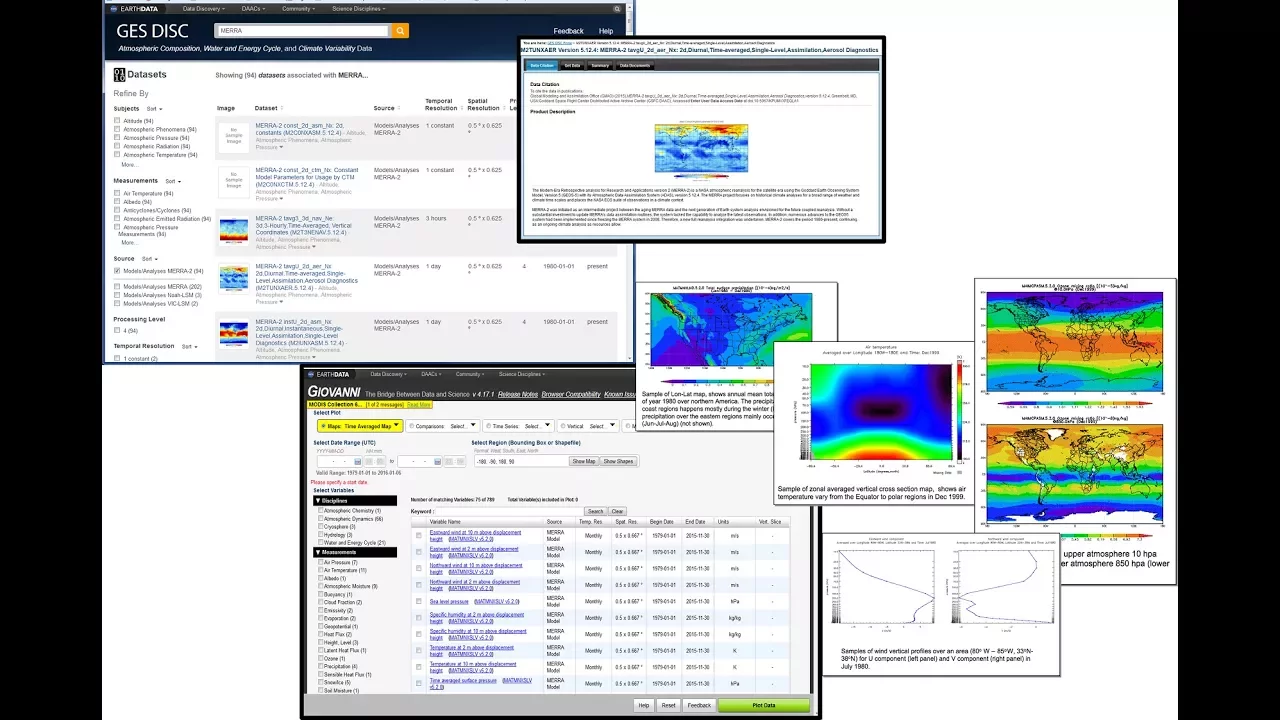The image size is (1280, 720).
Task: Click the Help link in the GES DISC header
Action: 606,31
